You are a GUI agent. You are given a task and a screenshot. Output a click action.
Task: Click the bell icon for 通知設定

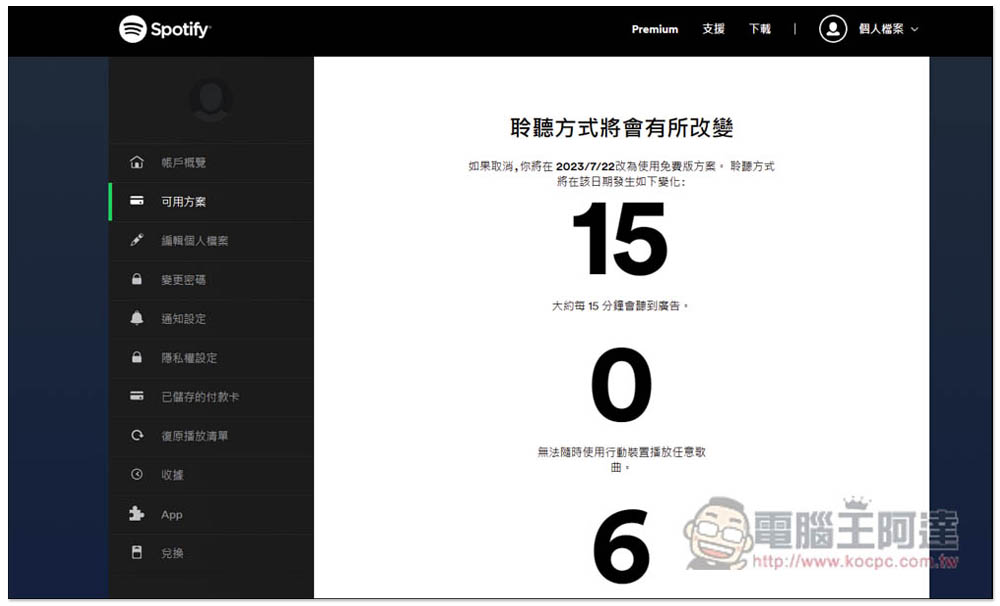136,318
